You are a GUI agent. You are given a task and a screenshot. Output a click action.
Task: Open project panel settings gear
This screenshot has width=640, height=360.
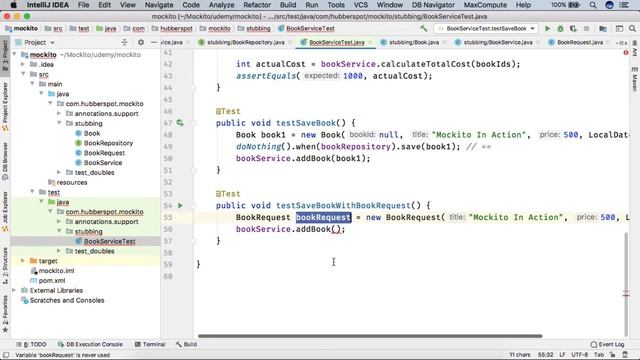(x=141, y=42)
